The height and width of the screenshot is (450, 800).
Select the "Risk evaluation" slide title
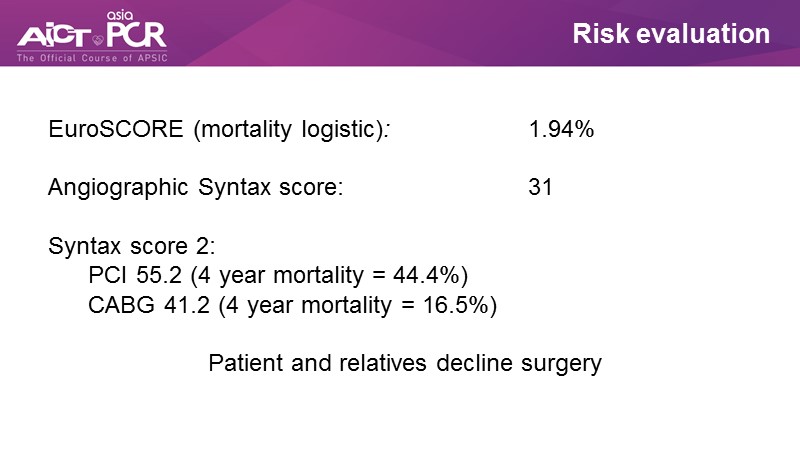(x=670, y=33)
